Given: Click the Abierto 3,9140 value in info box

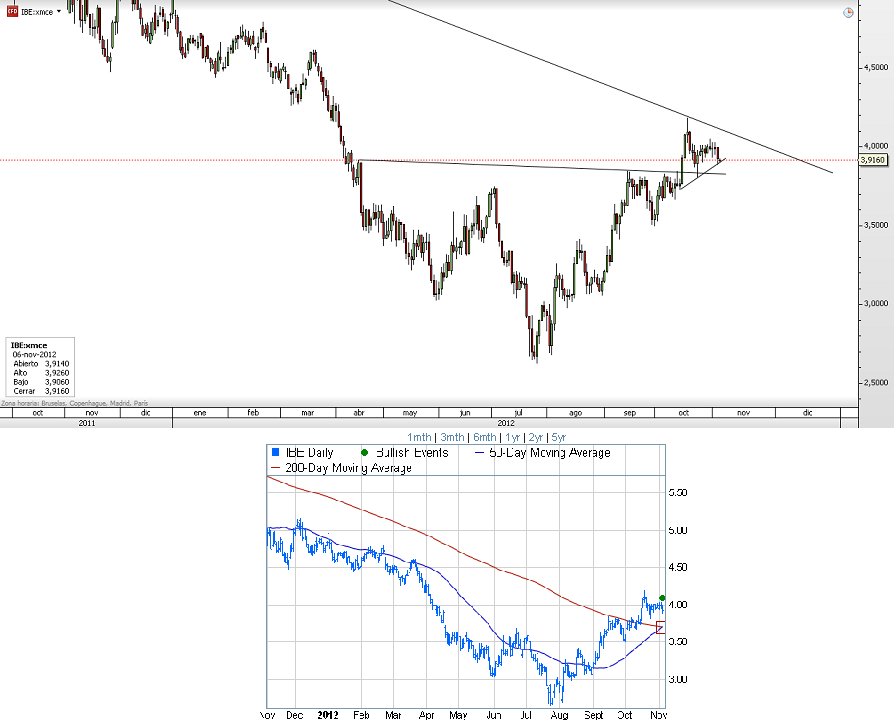Looking at the screenshot, I should click(57, 364).
